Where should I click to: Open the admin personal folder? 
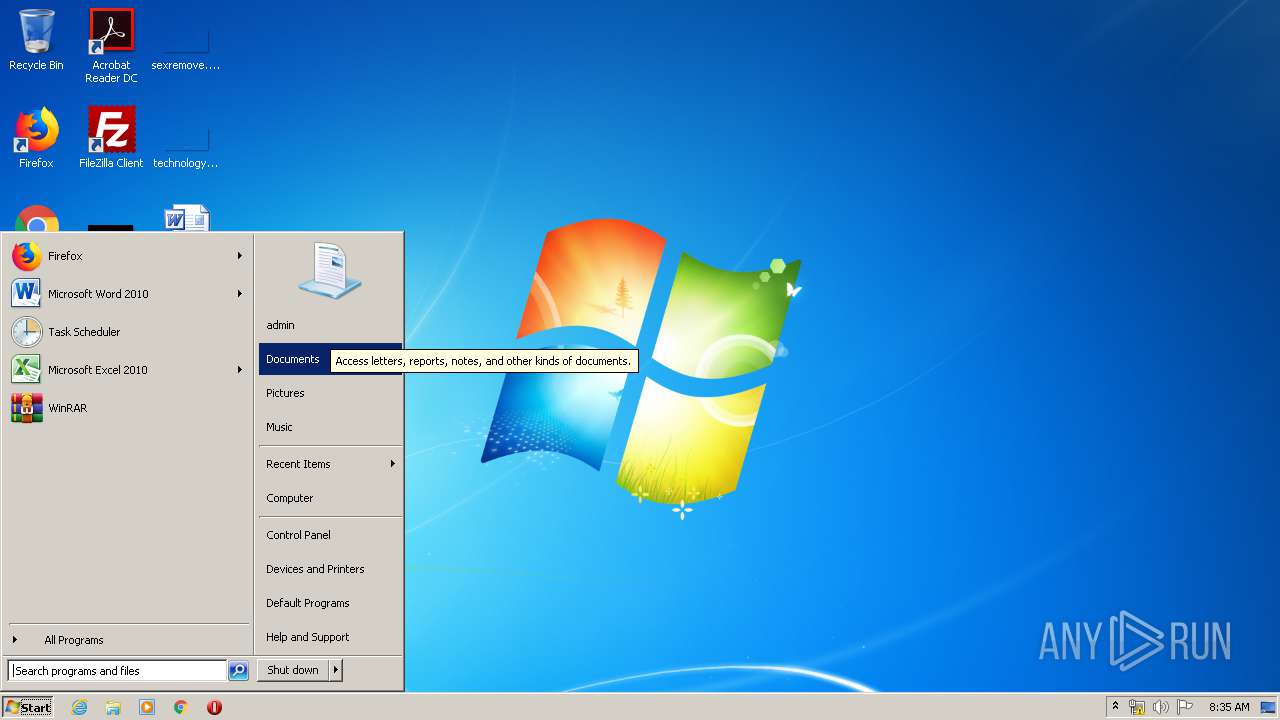point(330,325)
